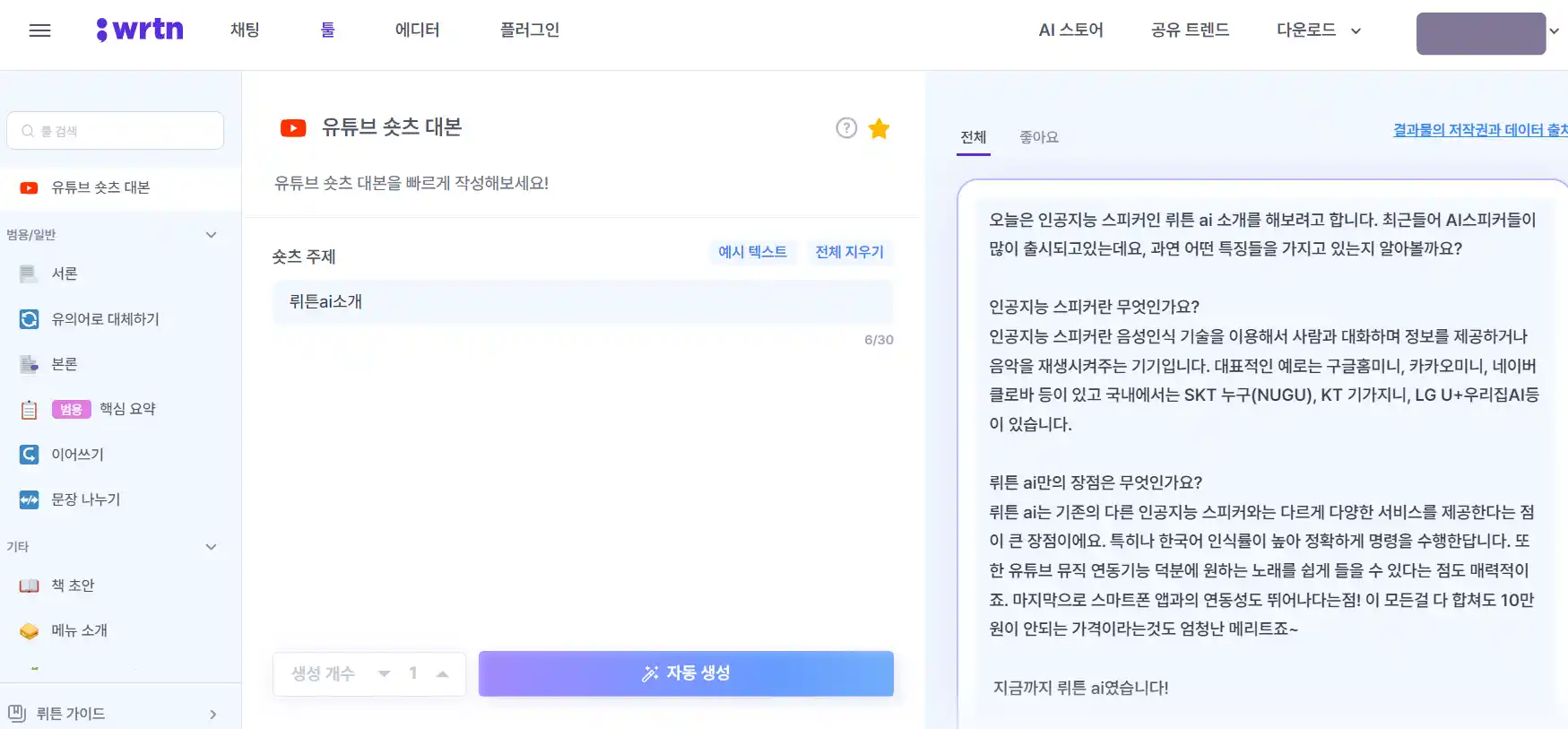The width and height of the screenshot is (1568, 729).
Task: Click the 뤼튼 가이드 text
Action: click(71, 714)
